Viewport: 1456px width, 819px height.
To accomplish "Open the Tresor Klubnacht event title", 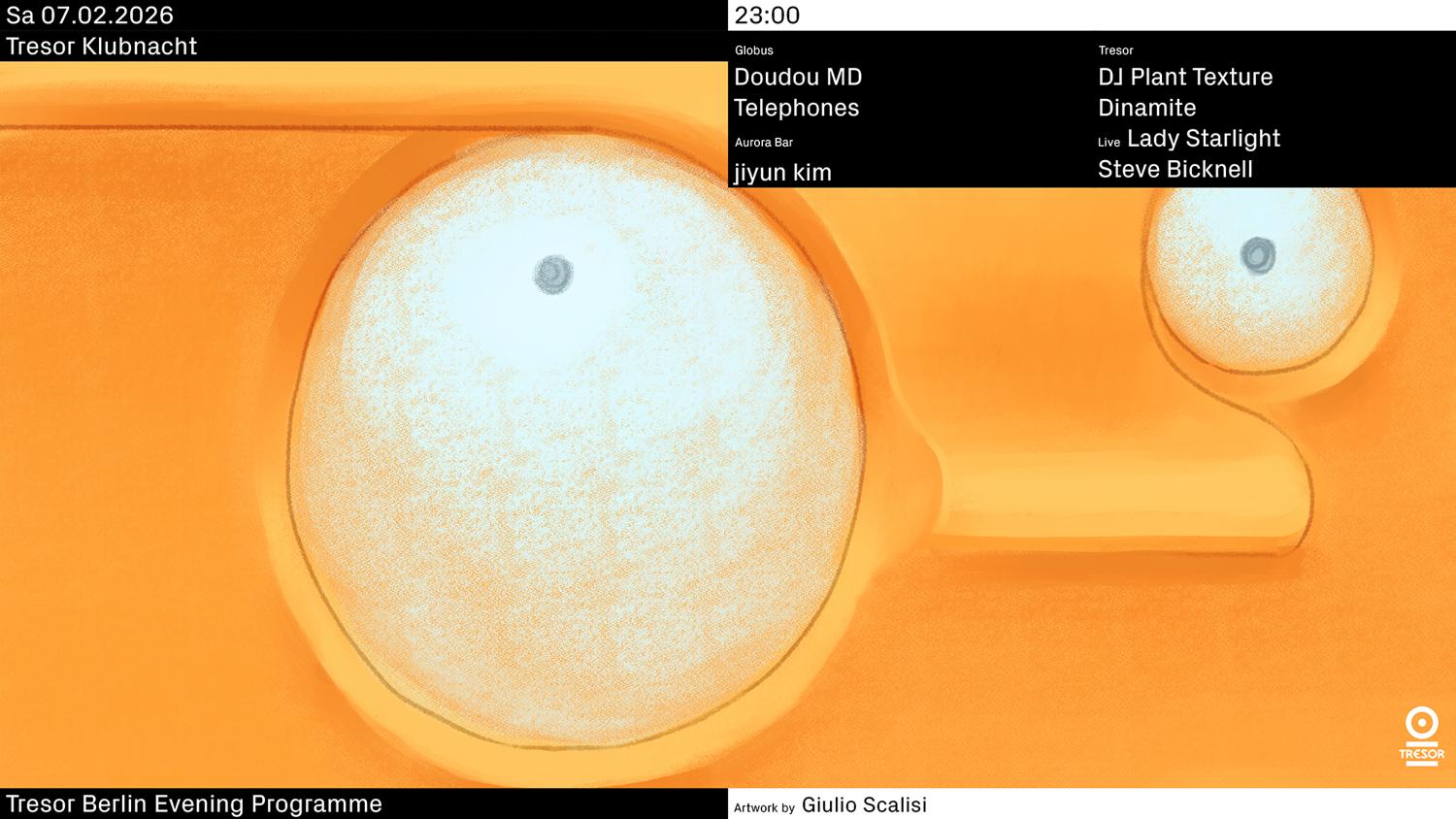I will (x=101, y=47).
